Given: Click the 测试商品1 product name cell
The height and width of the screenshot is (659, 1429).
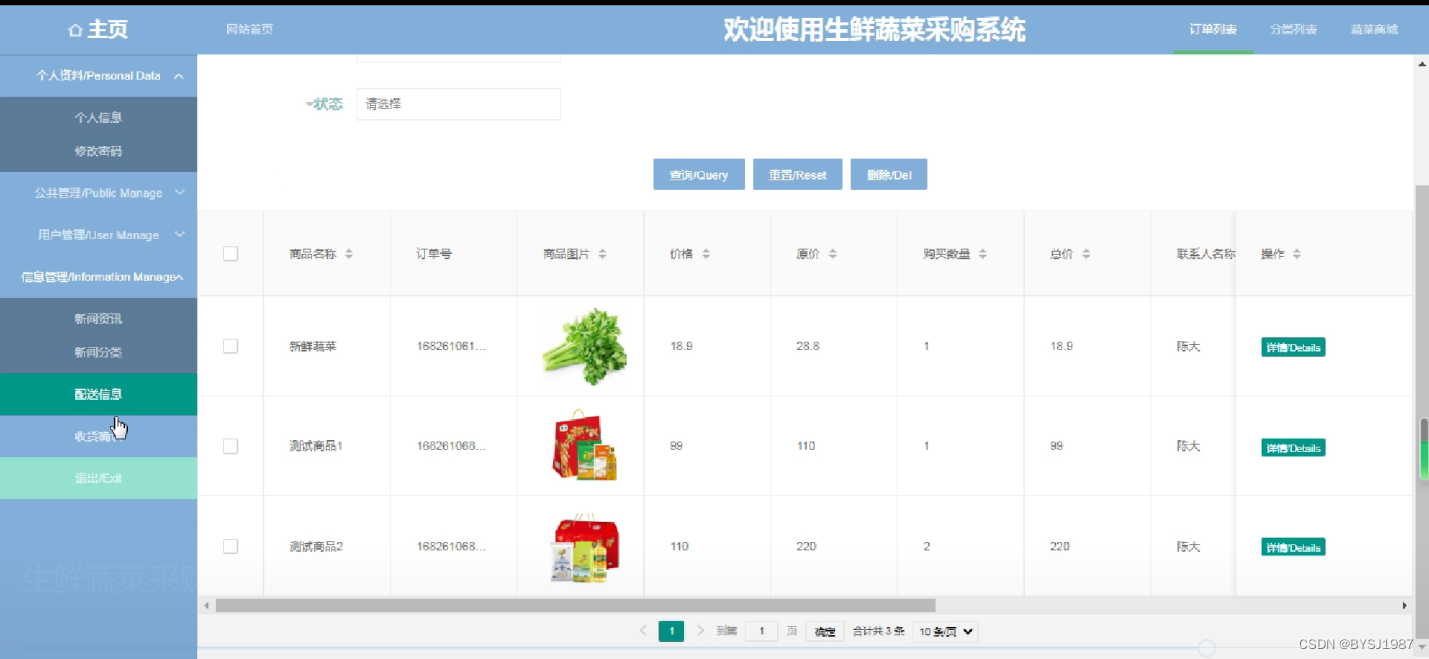Looking at the screenshot, I should point(316,446).
